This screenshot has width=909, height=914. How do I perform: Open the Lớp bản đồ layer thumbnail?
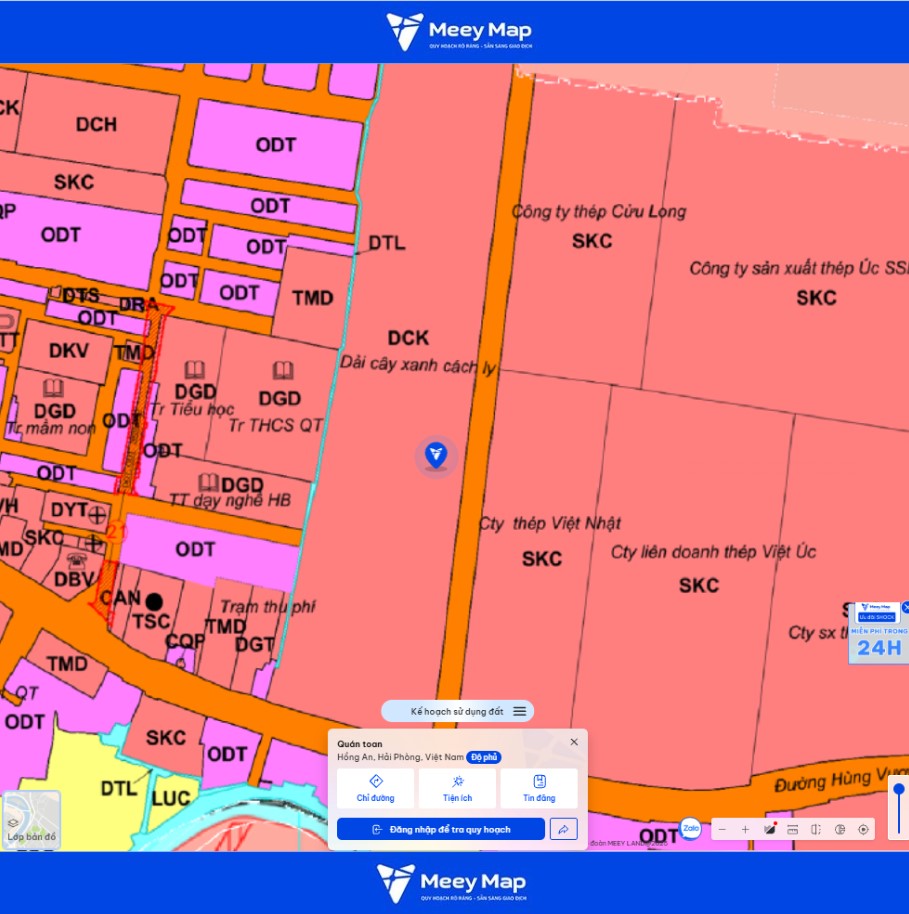point(31,820)
